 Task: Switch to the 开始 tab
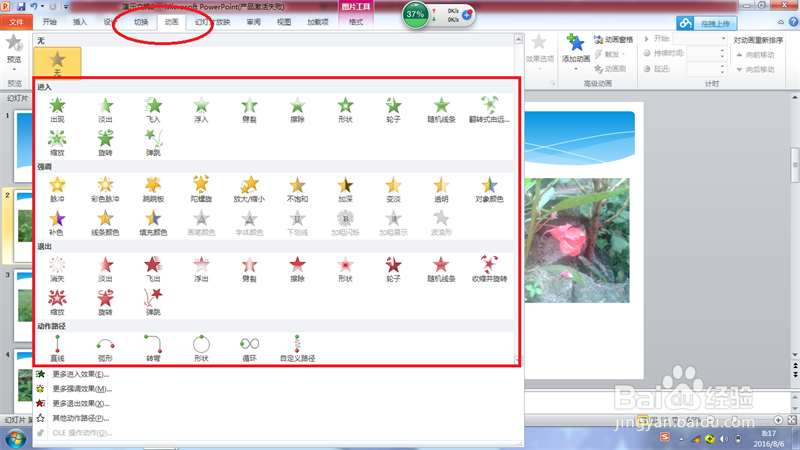49,22
